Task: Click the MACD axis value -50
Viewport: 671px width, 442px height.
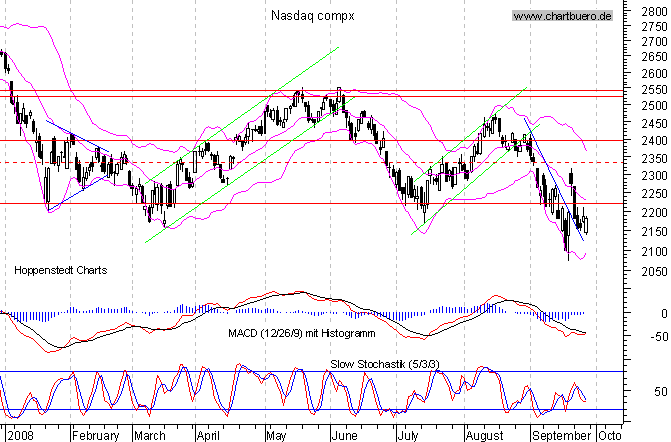Action: click(x=659, y=337)
